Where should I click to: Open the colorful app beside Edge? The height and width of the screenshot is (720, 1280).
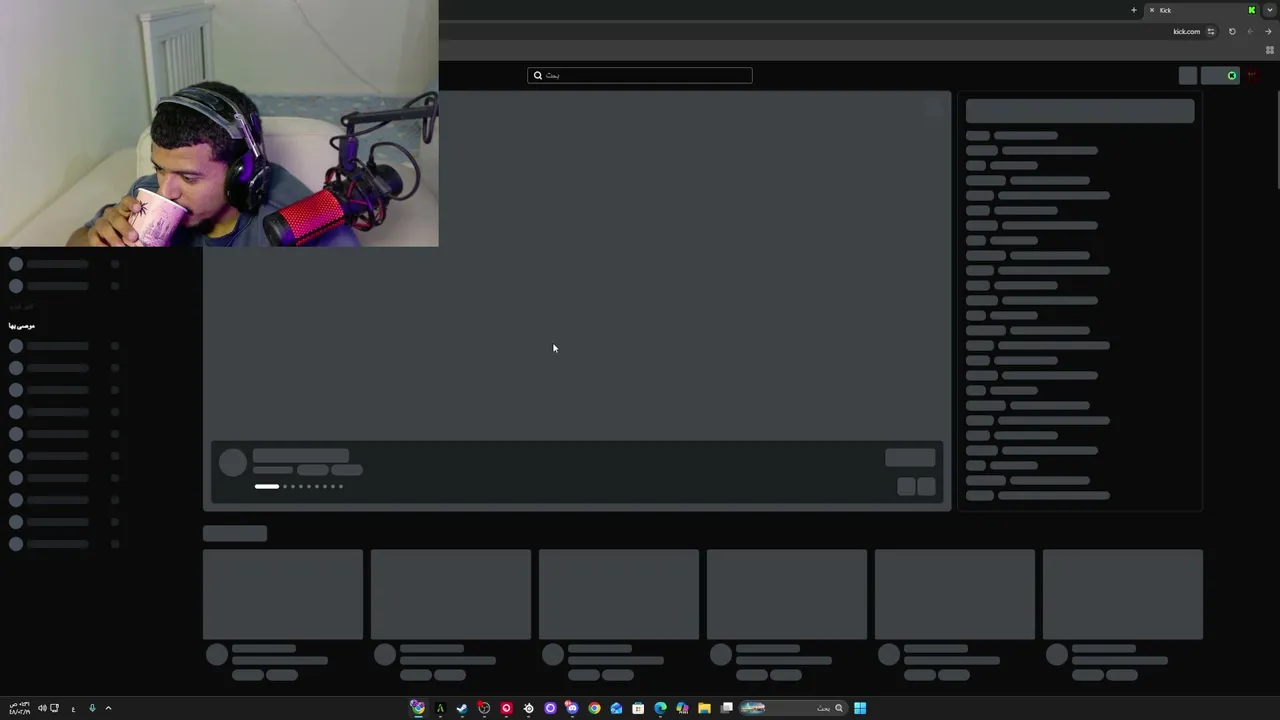point(682,708)
